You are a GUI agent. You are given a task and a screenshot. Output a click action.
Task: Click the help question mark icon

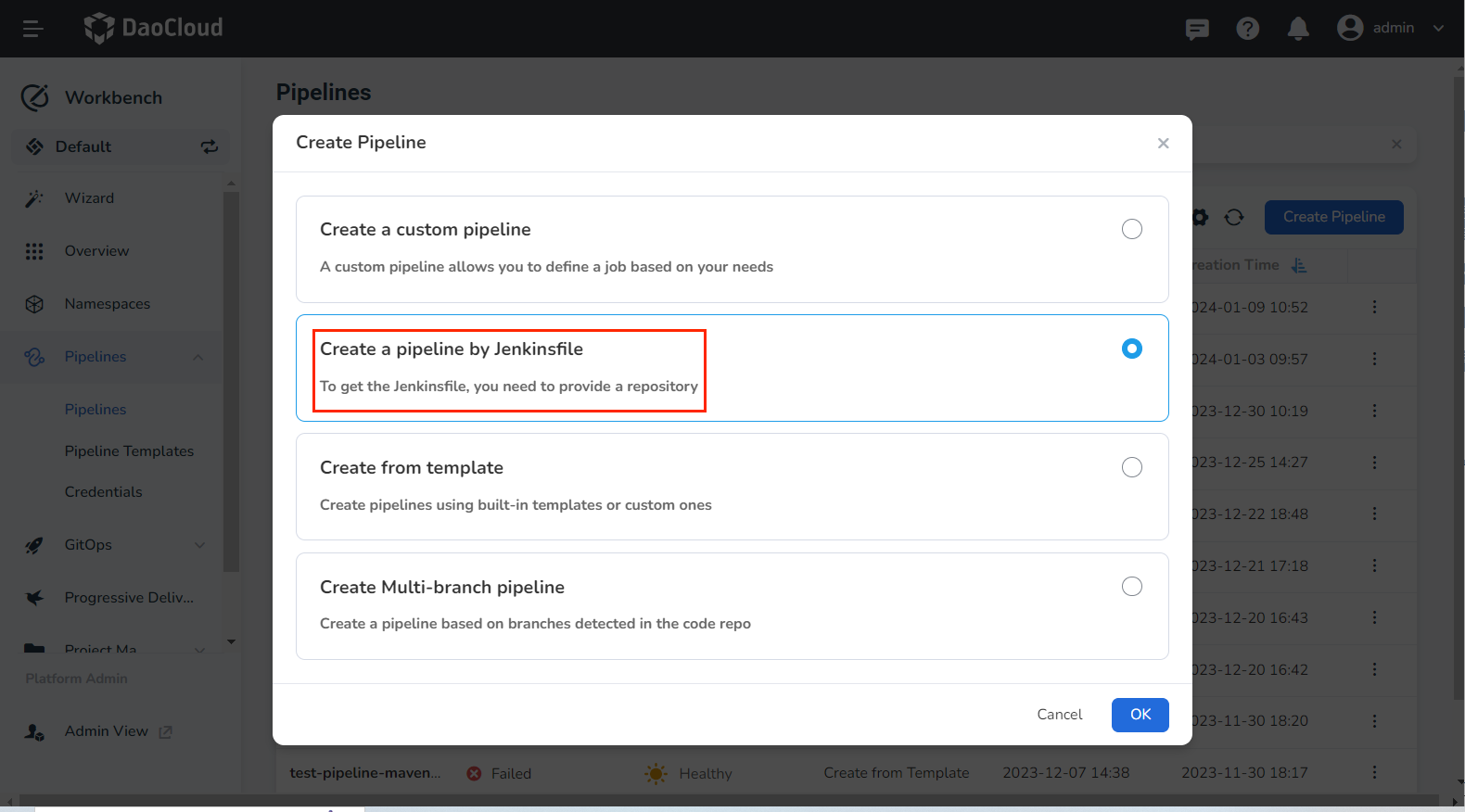1248,29
